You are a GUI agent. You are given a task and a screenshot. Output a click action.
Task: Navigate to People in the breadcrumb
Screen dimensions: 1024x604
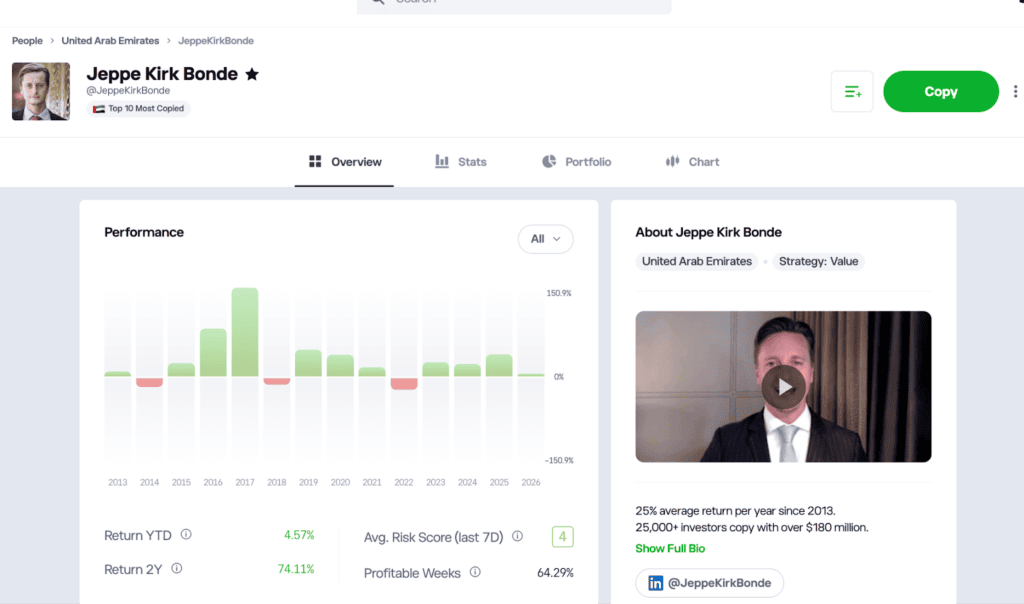coord(27,41)
